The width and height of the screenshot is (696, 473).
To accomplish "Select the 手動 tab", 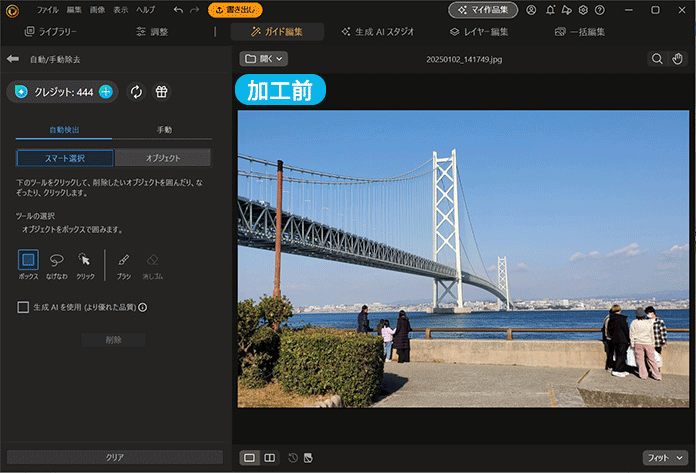I will coord(164,130).
